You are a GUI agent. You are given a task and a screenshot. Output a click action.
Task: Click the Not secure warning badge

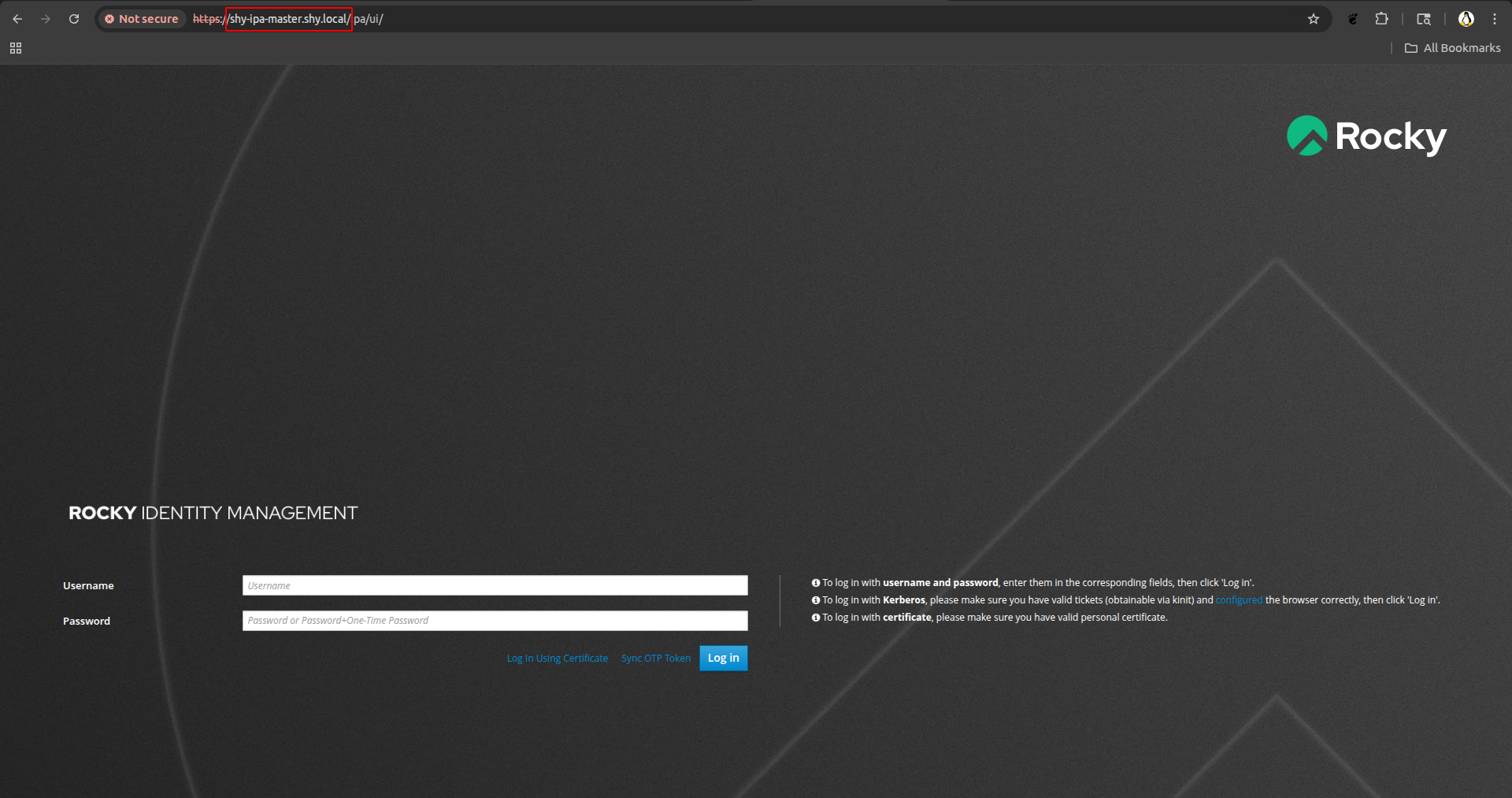point(141,18)
